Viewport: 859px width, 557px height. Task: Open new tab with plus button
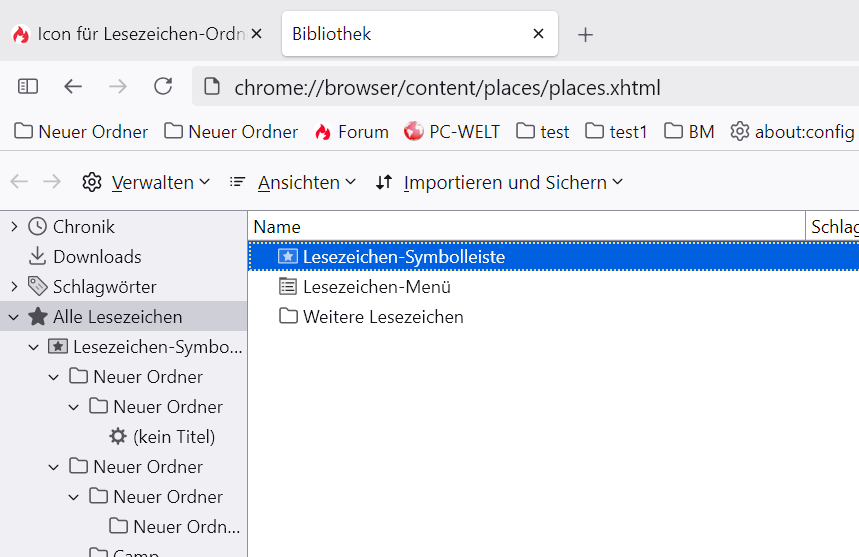tap(586, 35)
